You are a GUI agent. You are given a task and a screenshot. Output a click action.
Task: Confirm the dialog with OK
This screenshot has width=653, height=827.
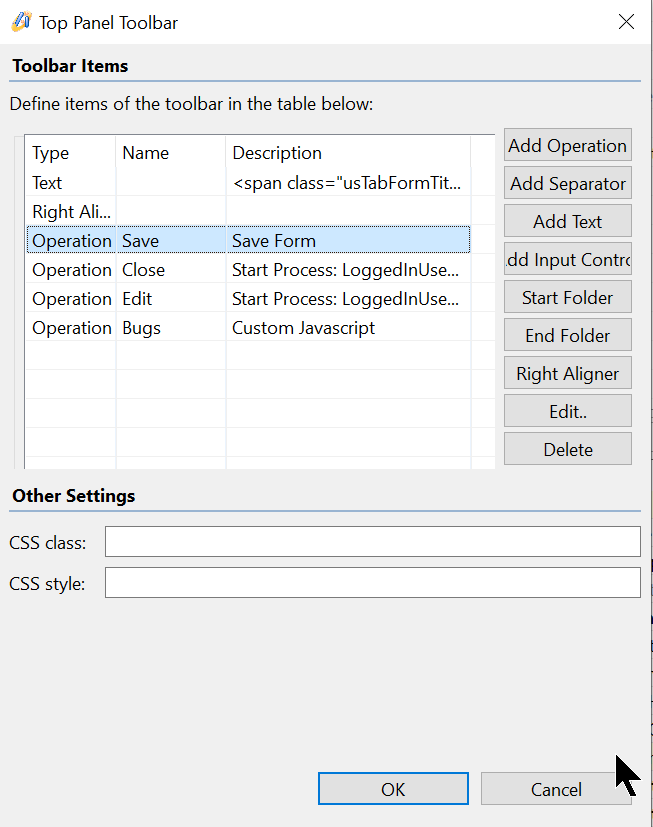point(393,788)
